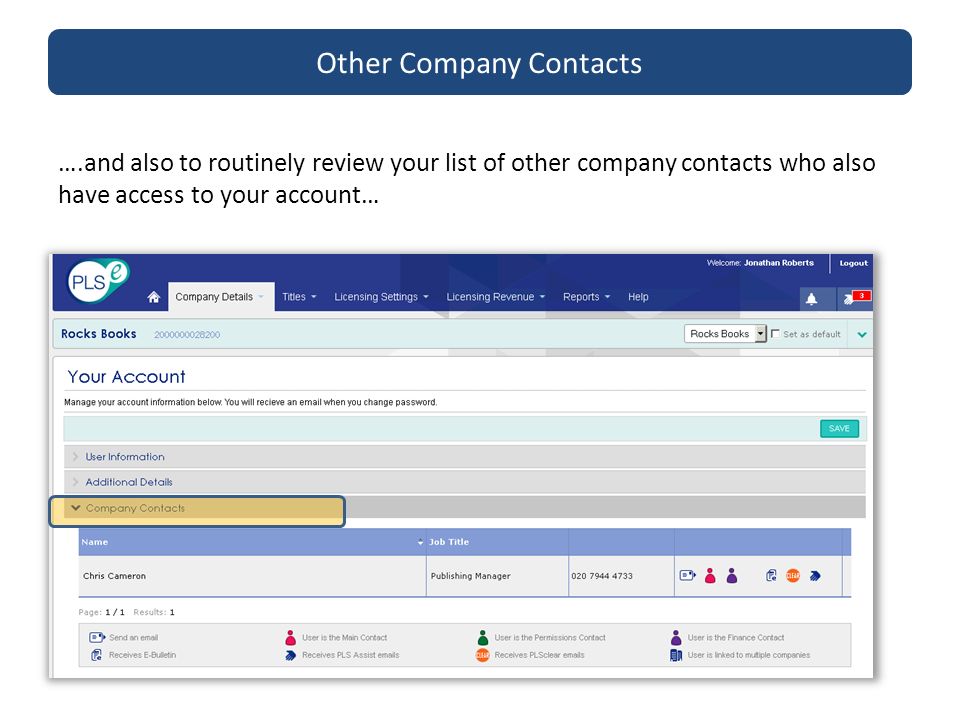Viewport: 960px width, 720px height.
Task: Open the Help menu item
Action: 638,297
